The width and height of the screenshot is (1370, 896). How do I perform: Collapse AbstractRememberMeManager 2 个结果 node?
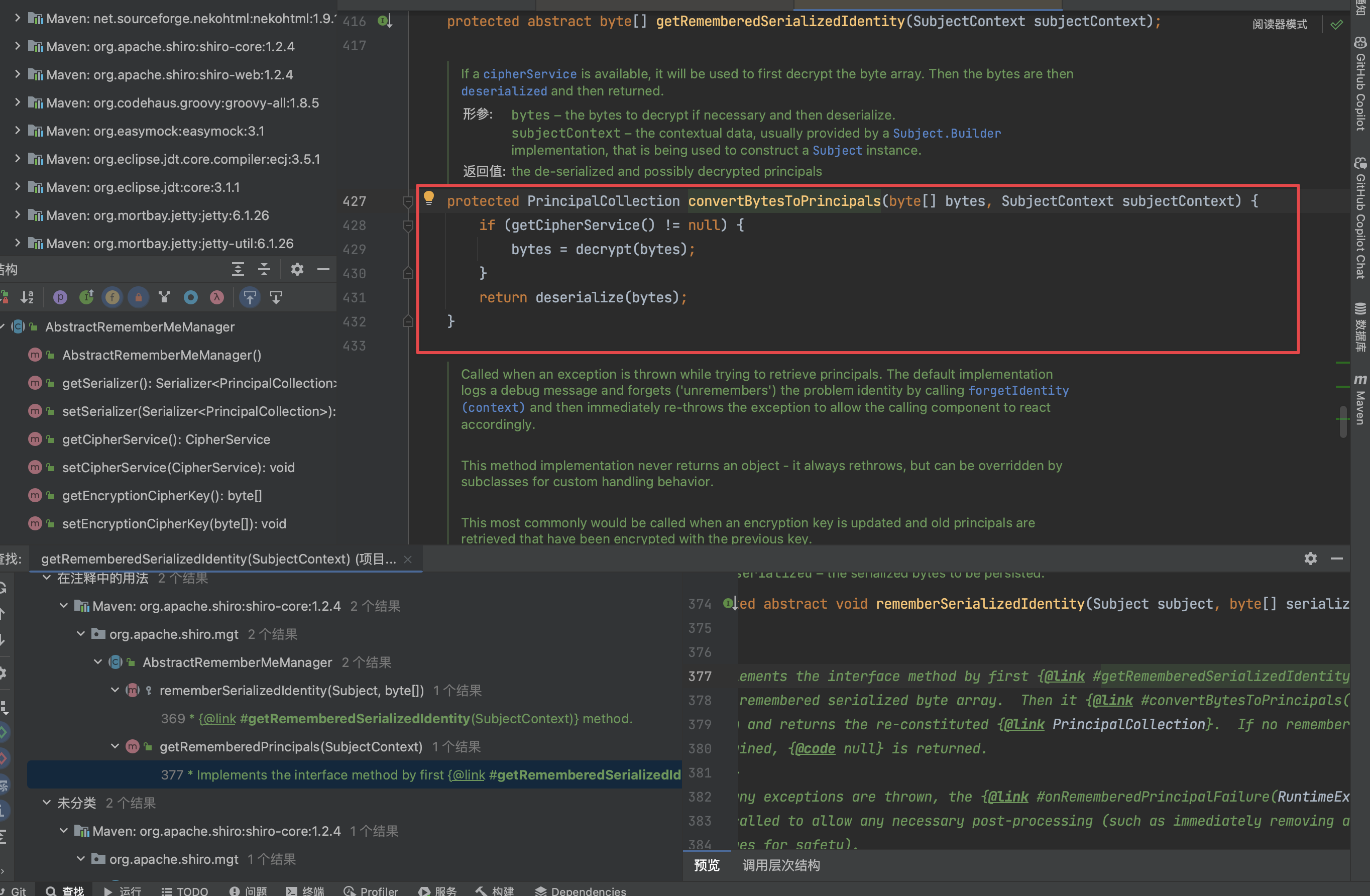click(x=98, y=661)
